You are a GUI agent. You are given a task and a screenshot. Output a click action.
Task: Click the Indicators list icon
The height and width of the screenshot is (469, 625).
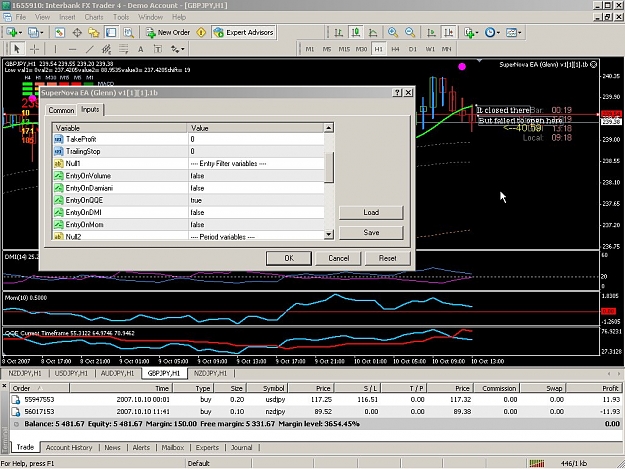click(x=469, y=33)
